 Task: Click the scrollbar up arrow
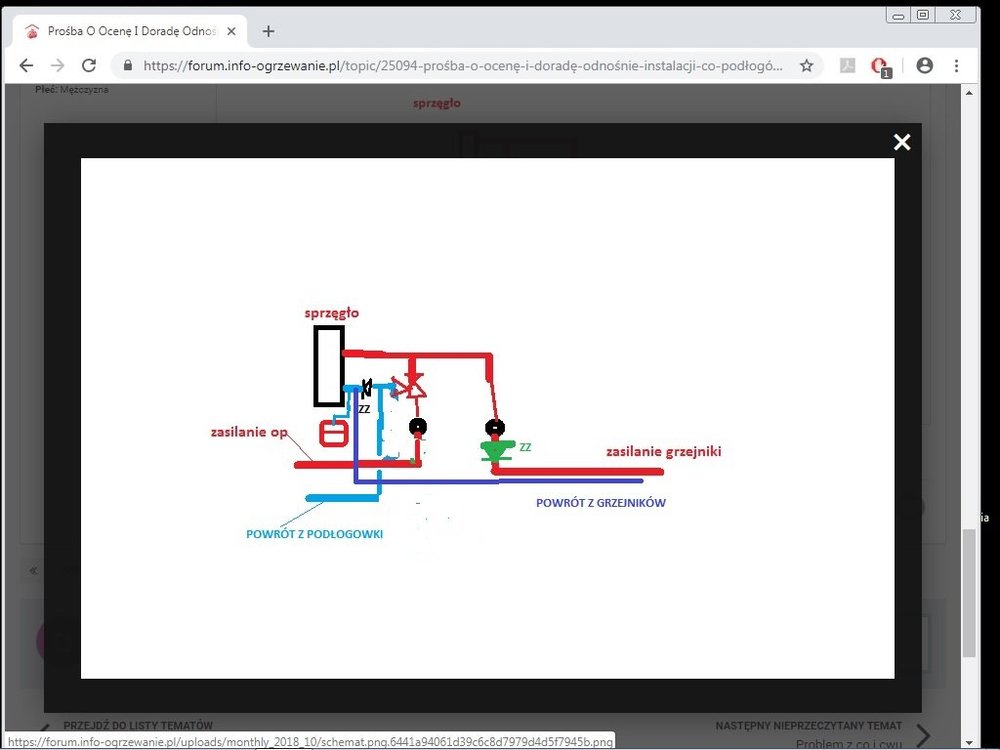(x=969, y=91)
